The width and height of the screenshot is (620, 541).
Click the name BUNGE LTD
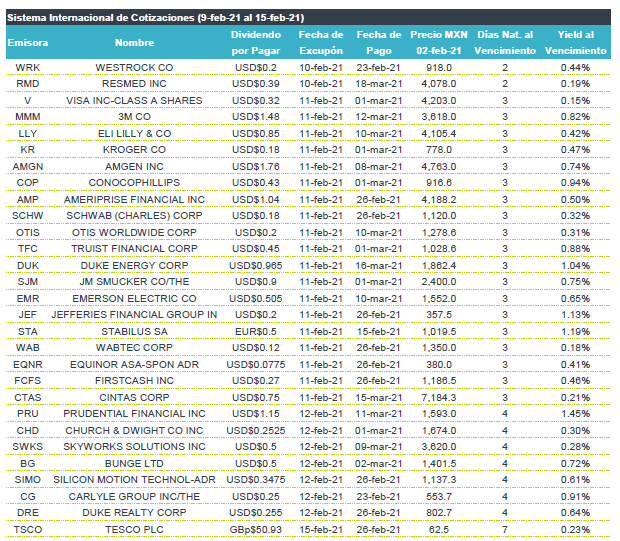[x=134, y=464]
